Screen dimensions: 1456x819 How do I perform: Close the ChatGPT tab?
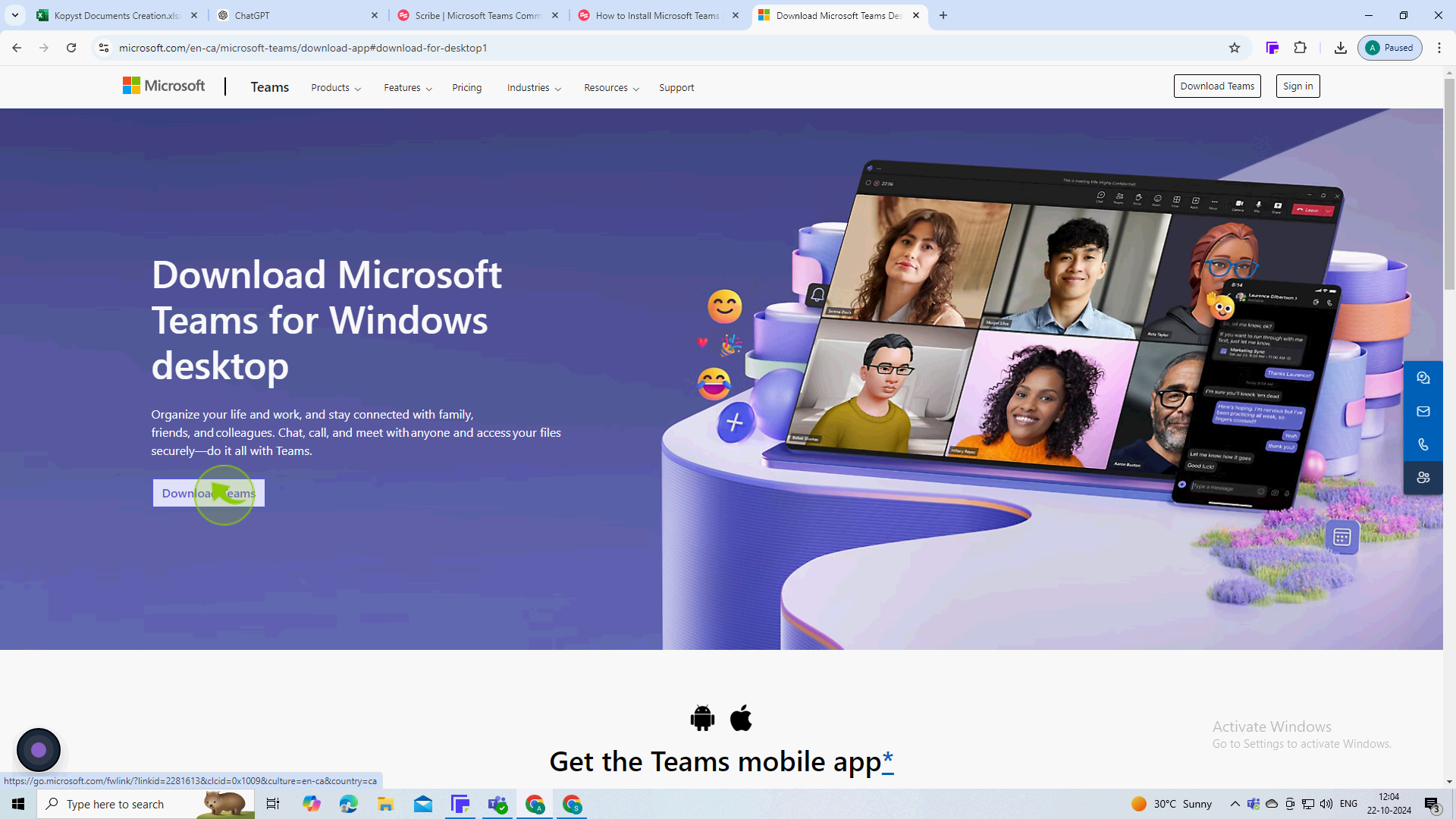point(375,15)
